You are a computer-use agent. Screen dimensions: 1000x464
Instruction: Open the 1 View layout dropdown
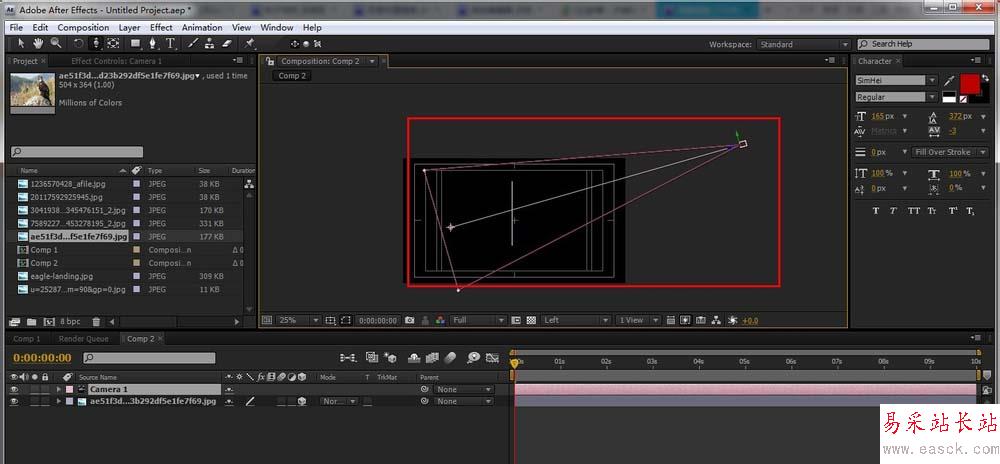pyautogui.click(x=638, y=320)
